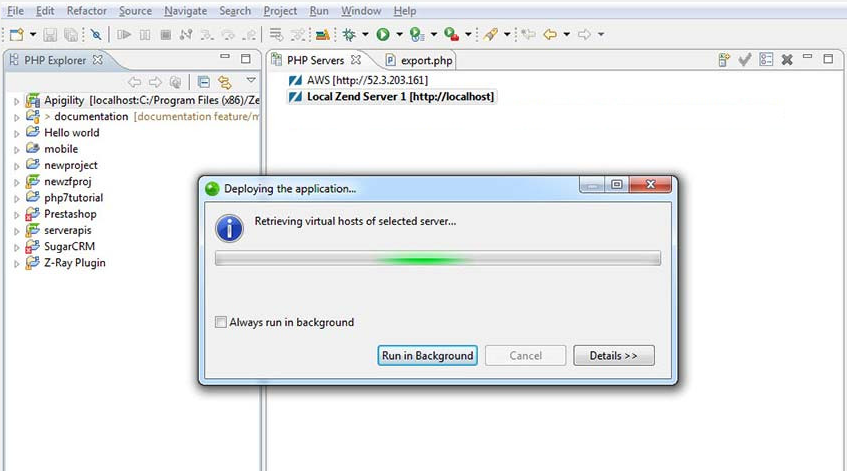Open PHP Explorer view menu dropdown
The image size is (847, 471).
(251, 80)
